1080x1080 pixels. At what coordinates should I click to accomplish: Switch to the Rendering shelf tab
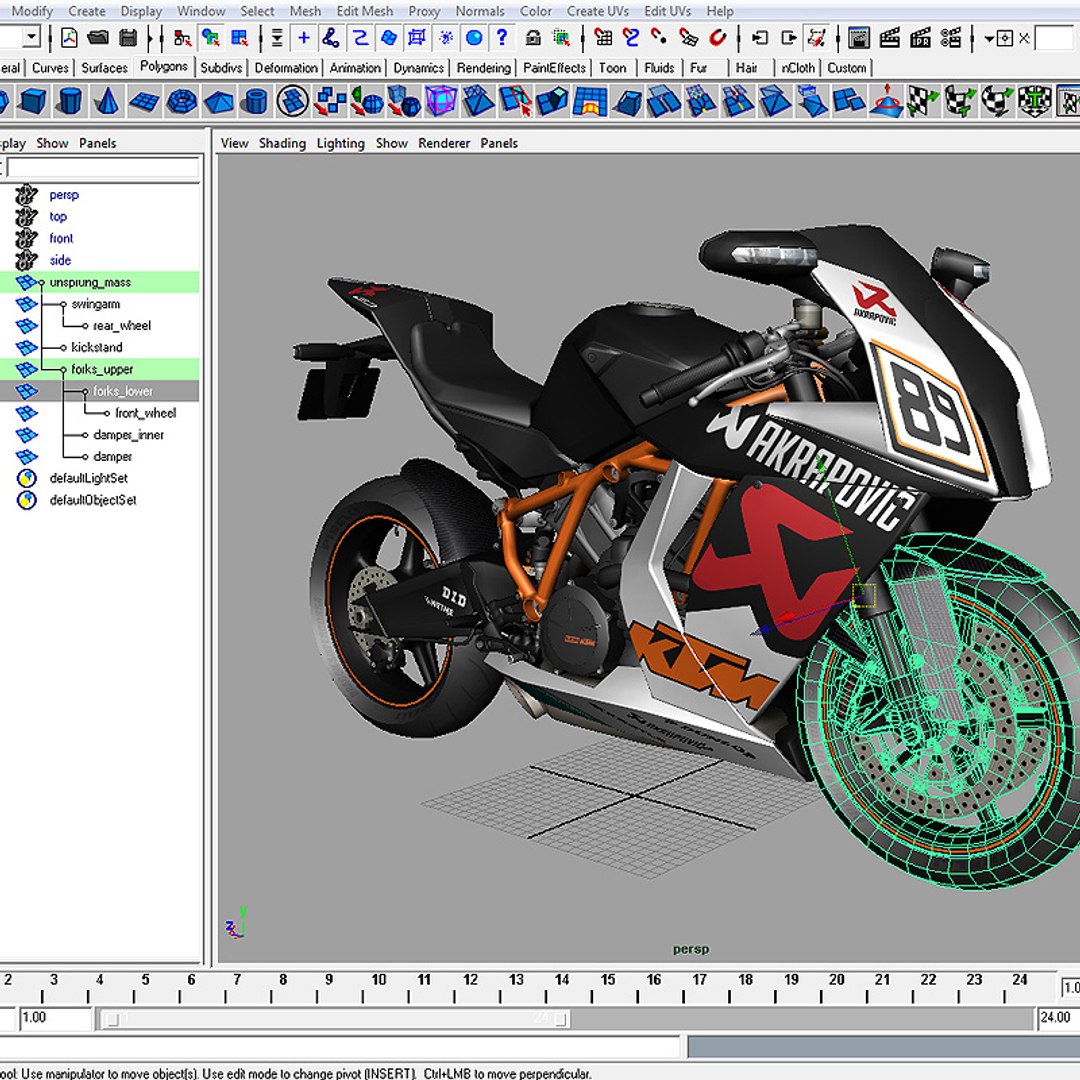pos(484,68)
